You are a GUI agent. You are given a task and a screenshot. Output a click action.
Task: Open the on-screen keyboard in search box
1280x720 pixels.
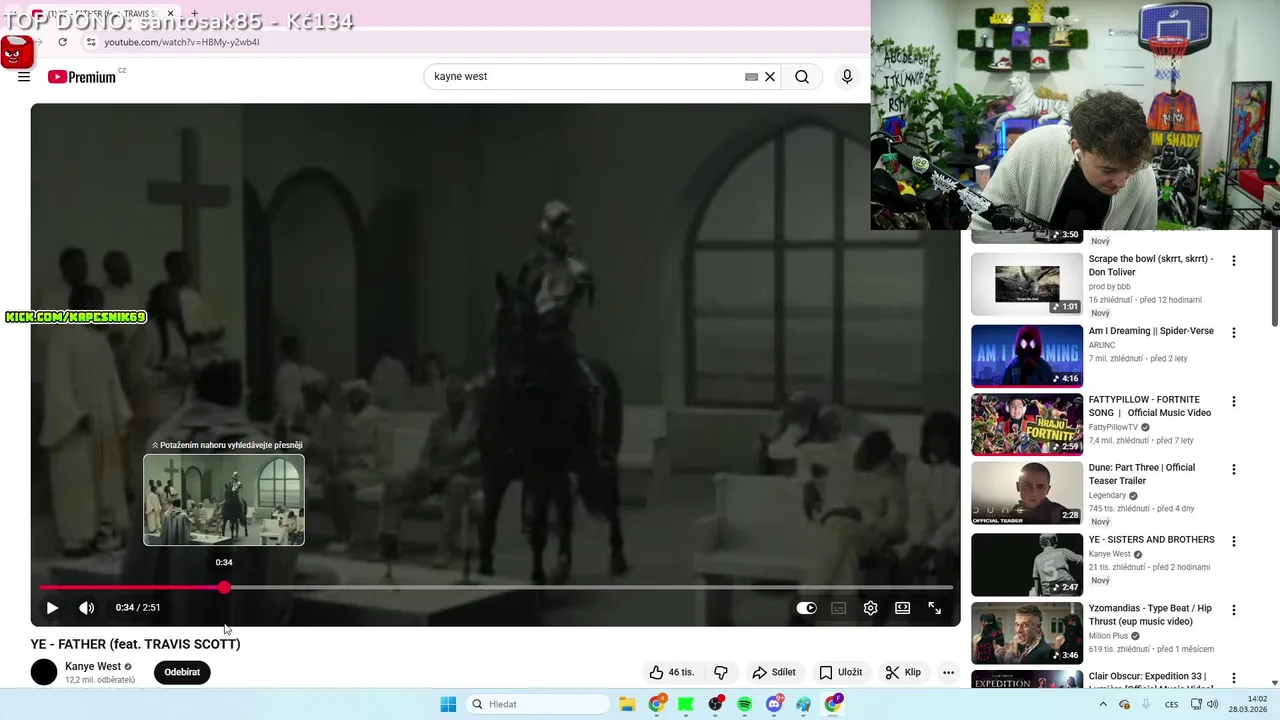751,77
